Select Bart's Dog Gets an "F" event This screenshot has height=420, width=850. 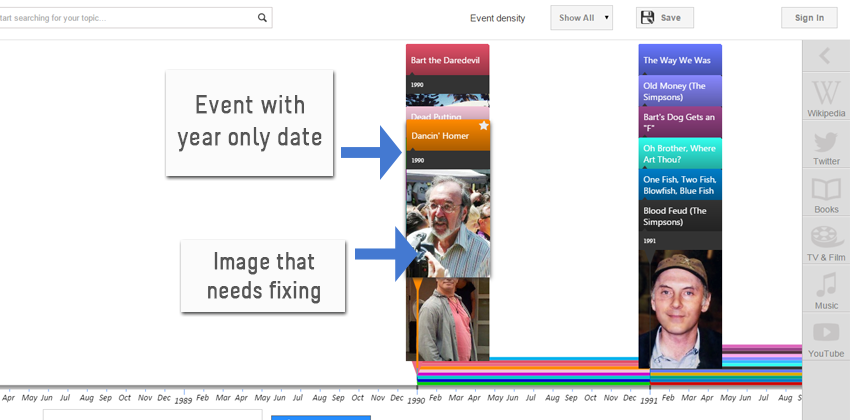680,122
